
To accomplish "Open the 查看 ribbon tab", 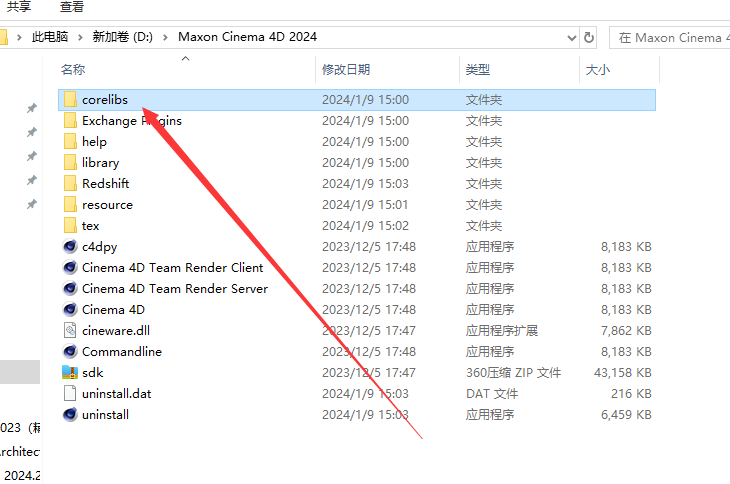I will [72, 7].
